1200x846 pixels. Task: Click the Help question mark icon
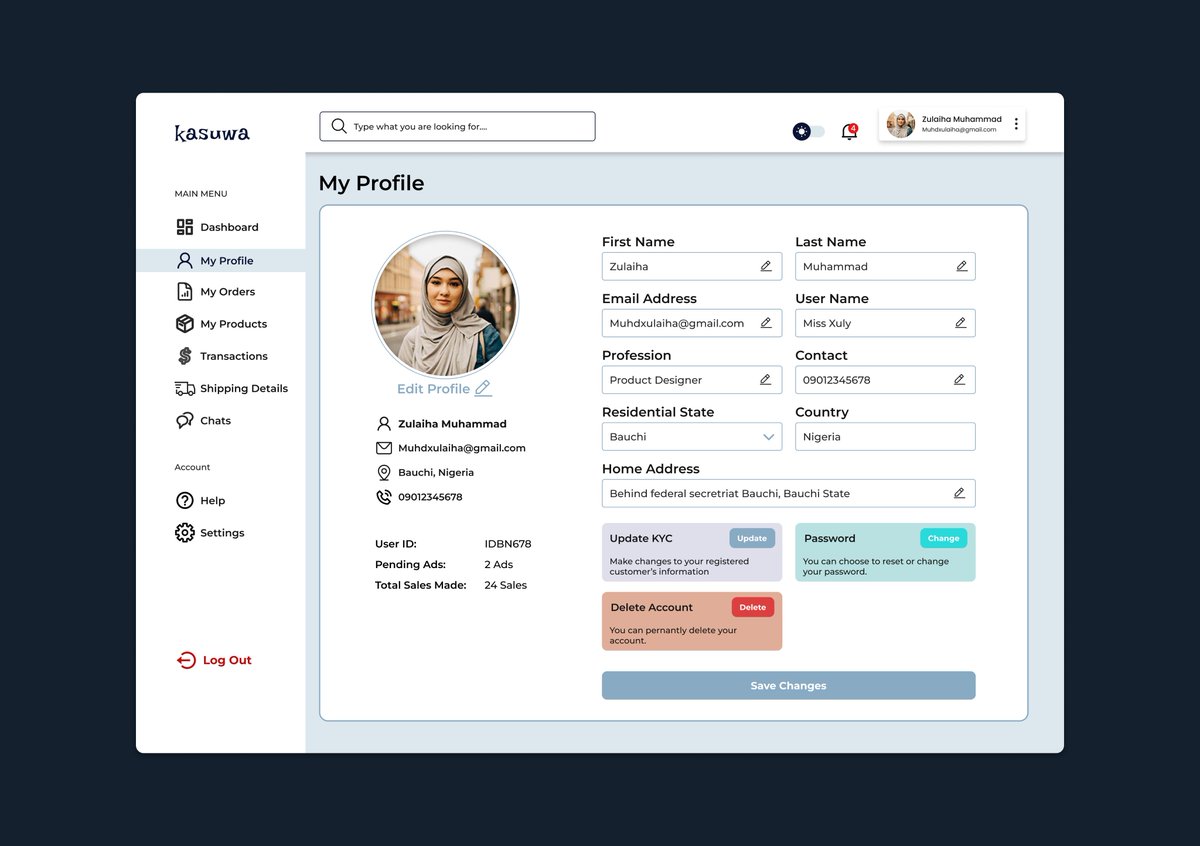click(x=185, y=501)
